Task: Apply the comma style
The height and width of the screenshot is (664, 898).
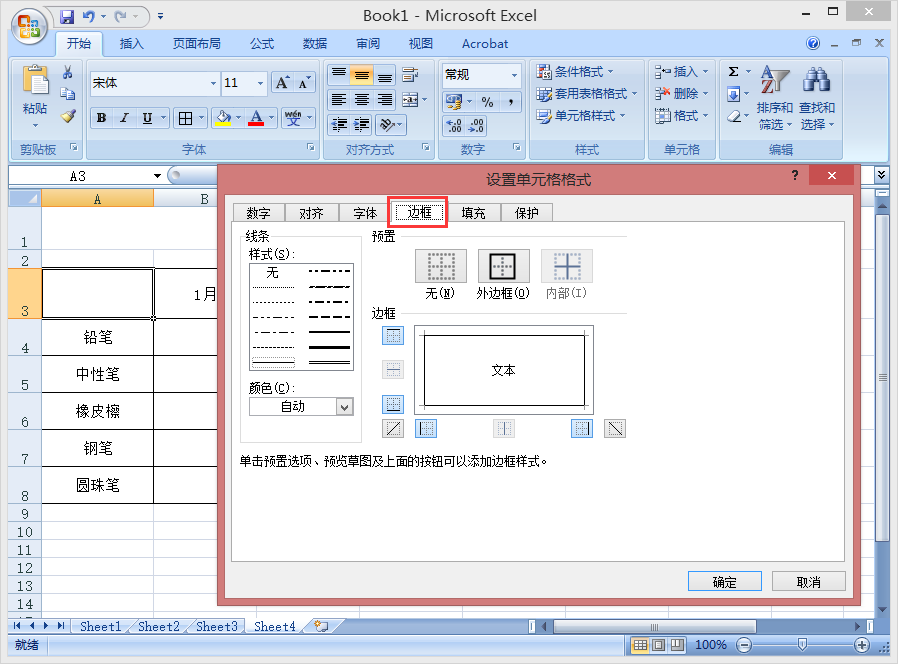Action: pos(510,102)
